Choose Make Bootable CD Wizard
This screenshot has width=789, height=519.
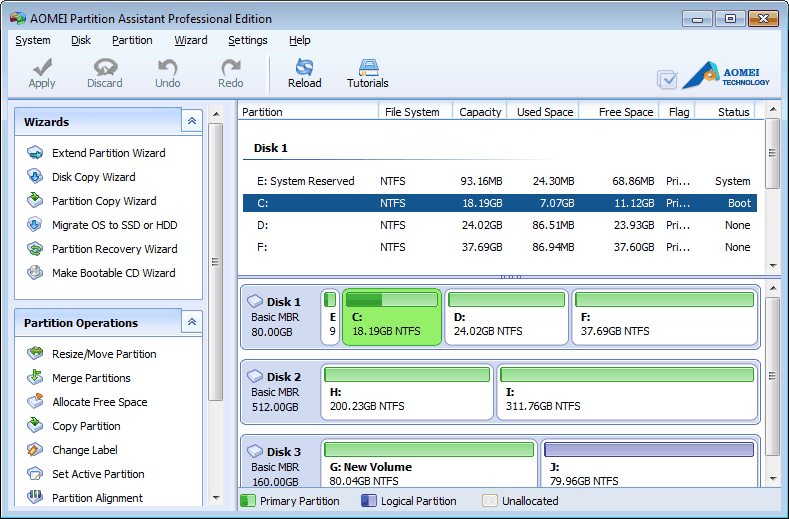click(113, 273)
